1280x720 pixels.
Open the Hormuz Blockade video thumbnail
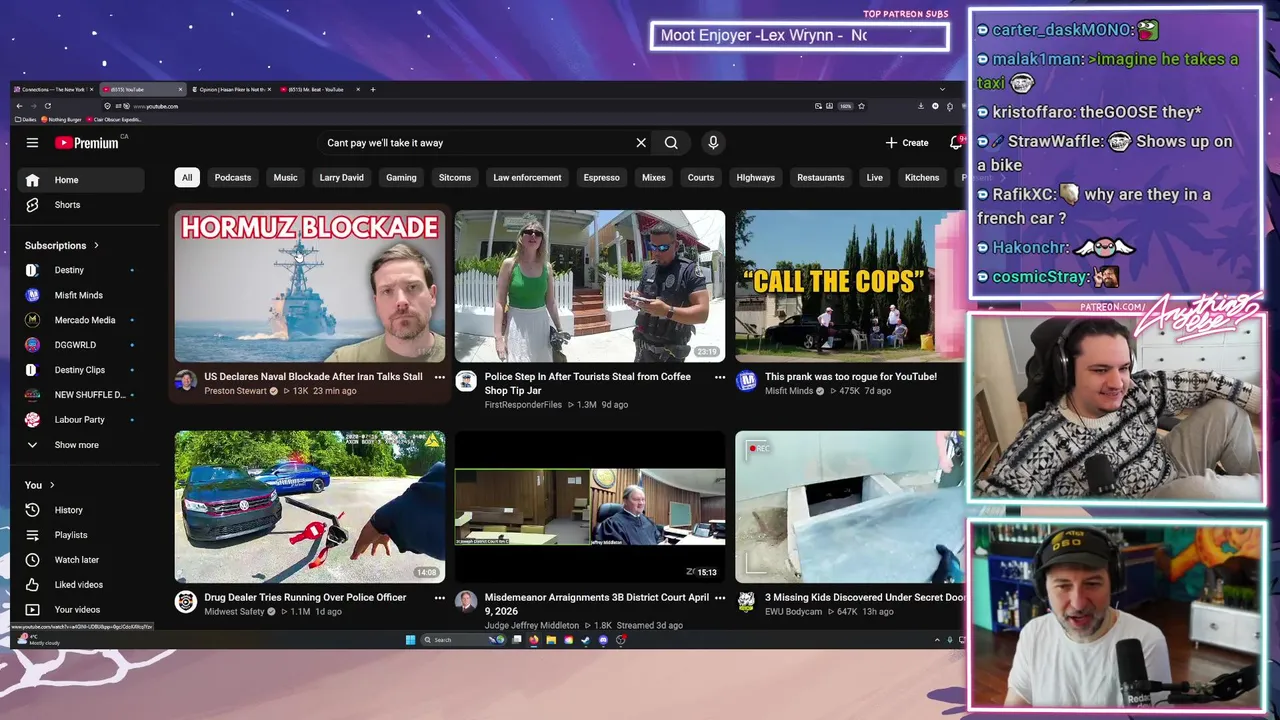tap(310, 286)
